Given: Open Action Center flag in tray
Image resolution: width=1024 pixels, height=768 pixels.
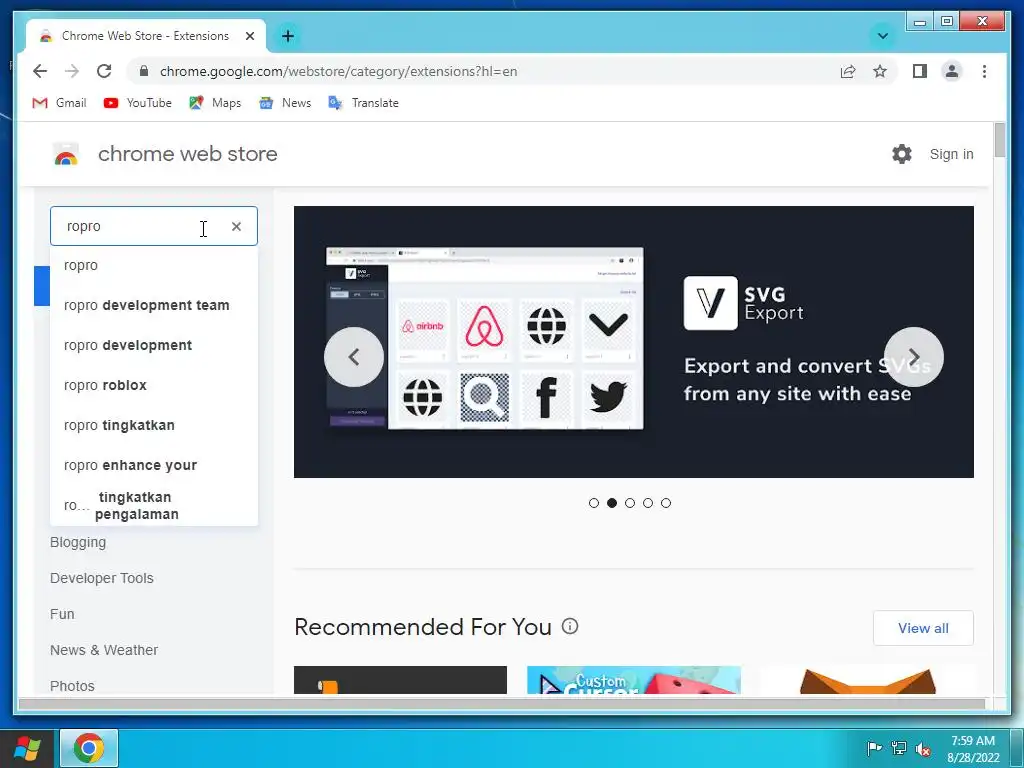Looking at the screenshot, I should pos(874,748).
